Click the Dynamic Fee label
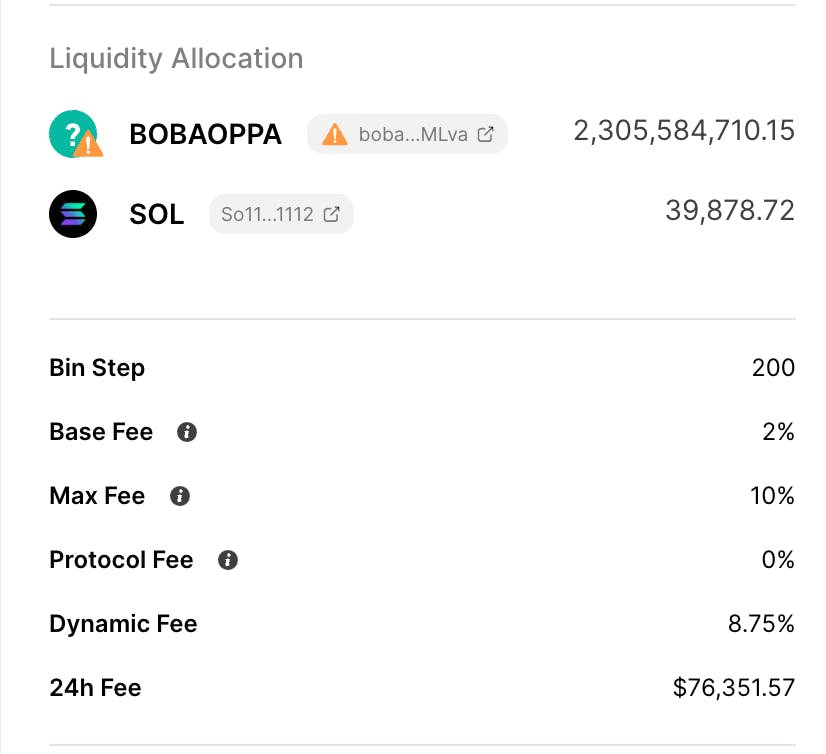 tap(123, 624)
